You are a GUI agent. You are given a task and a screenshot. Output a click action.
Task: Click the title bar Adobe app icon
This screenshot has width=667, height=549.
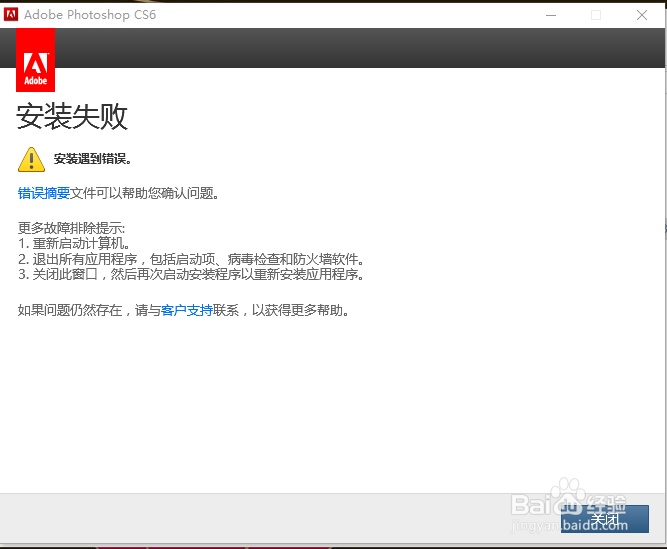[11, 14]
